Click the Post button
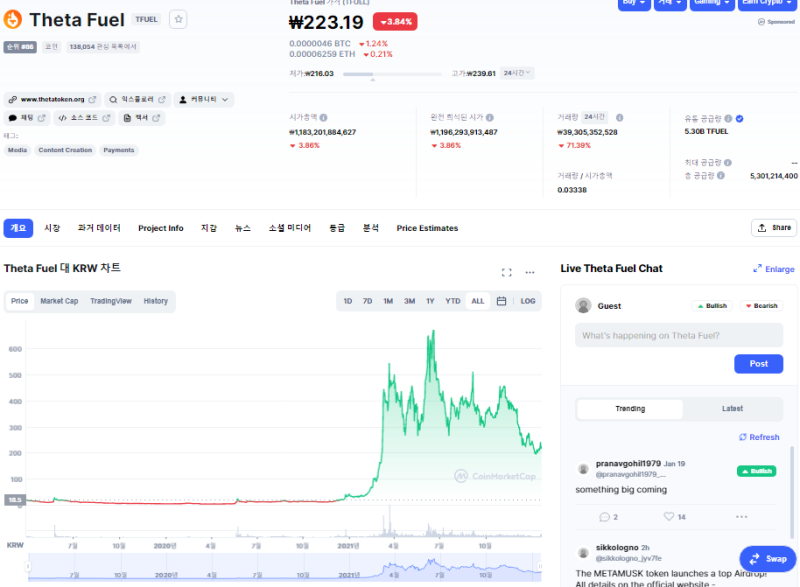Viewport: 800px width, 587px height. coord(758,364)
